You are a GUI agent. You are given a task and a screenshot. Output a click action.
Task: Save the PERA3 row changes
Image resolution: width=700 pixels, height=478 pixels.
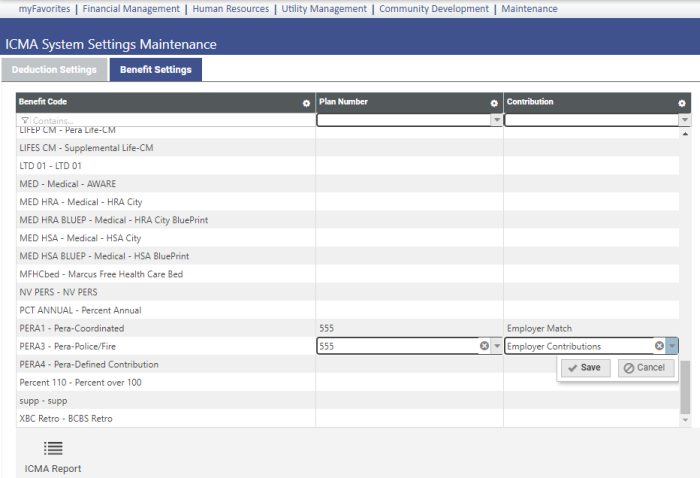(x=585, y=368)
